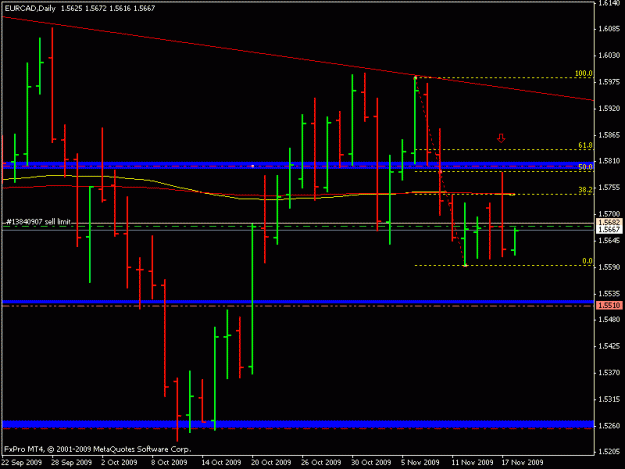The height and width of the screenshot is (469, 625).
Task: Select the Fibonacci 38.2 level label
Action: [x=586, y=190]
